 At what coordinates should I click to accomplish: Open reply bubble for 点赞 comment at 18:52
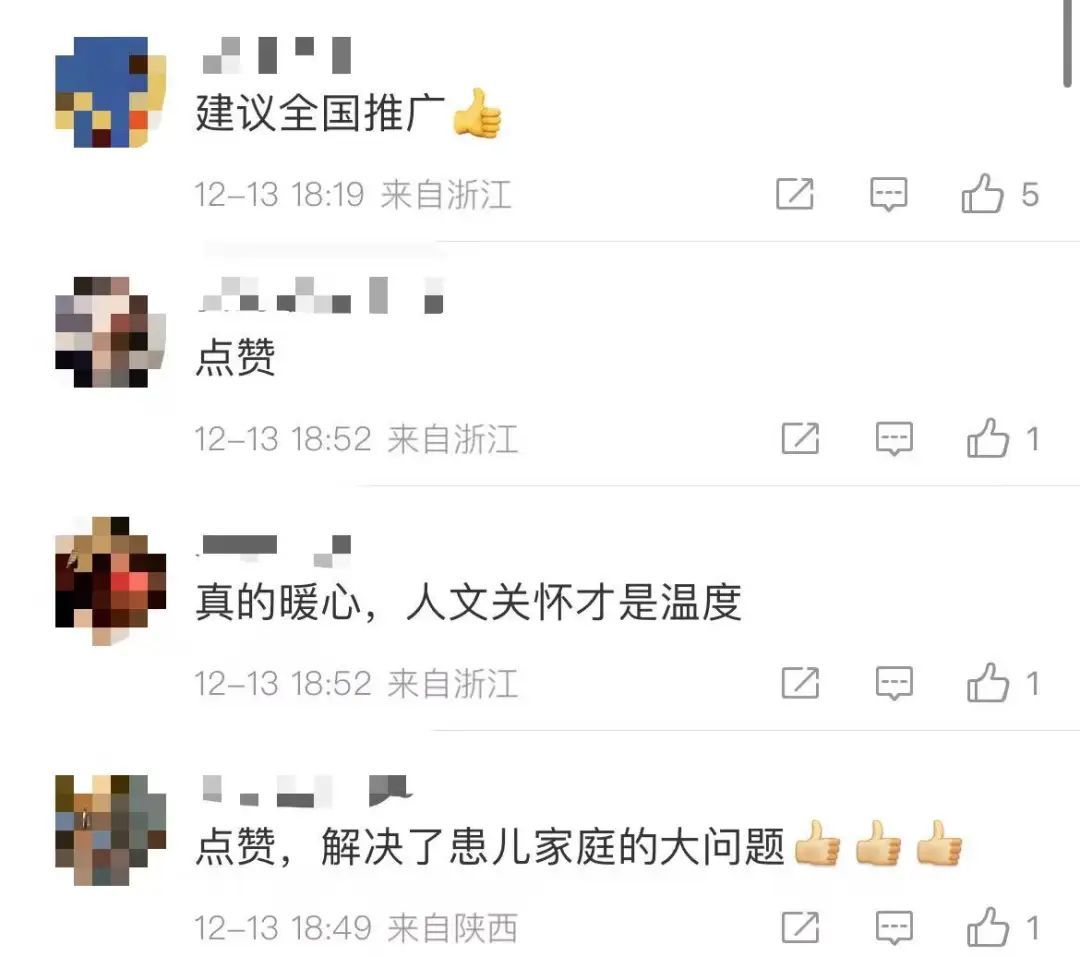[894, 439]
